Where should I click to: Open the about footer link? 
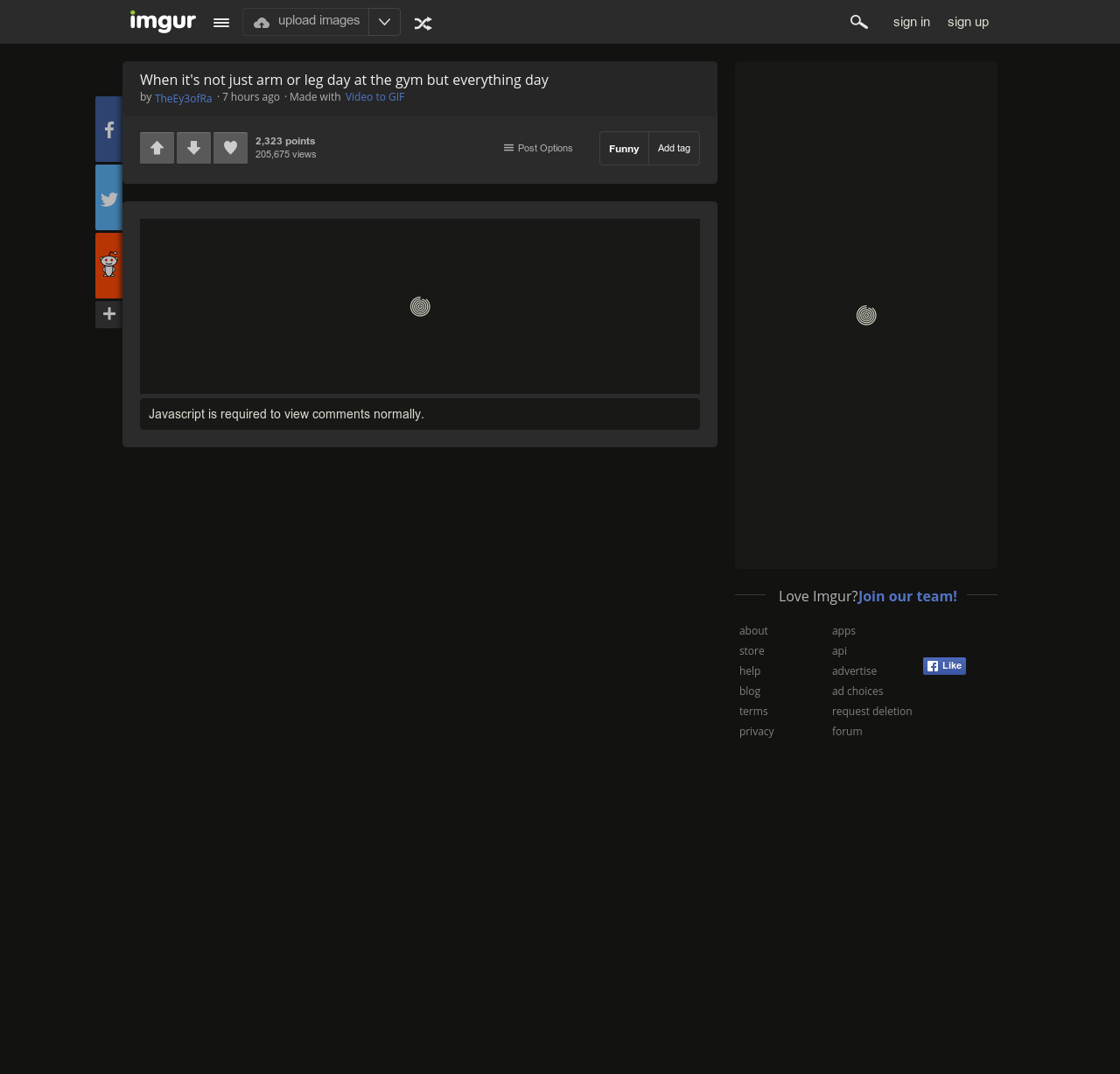(753, 631)
